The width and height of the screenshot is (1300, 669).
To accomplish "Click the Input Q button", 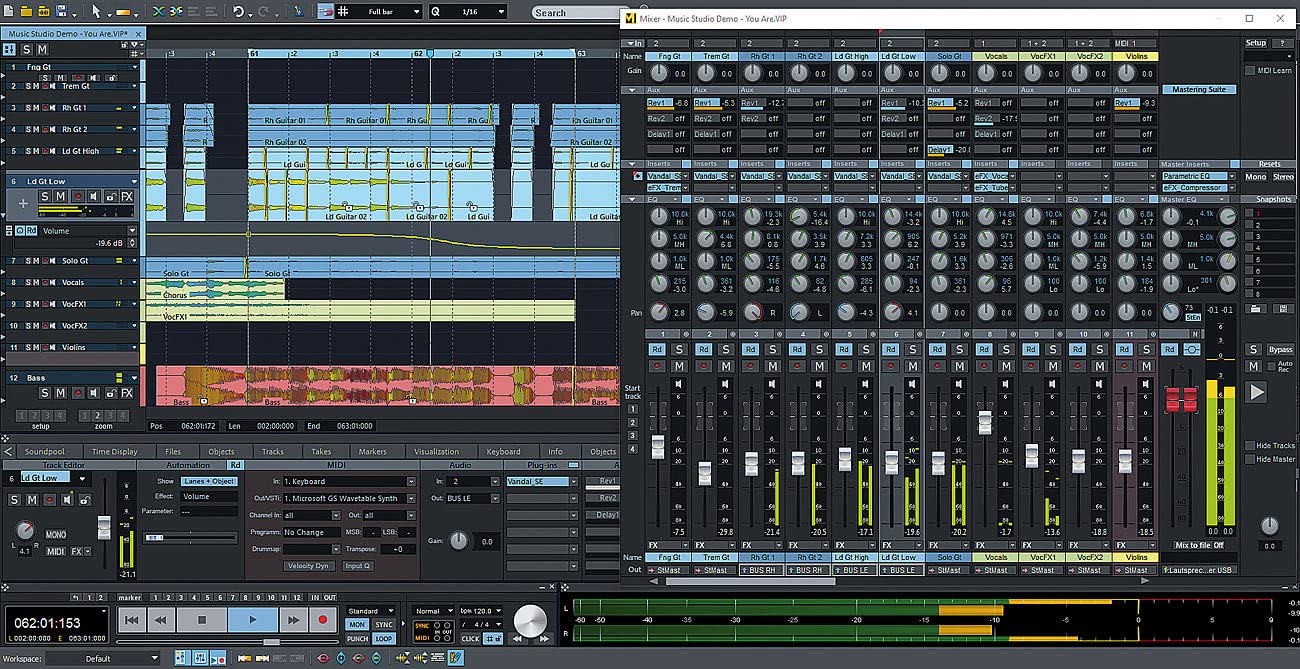I will [358, 566].
